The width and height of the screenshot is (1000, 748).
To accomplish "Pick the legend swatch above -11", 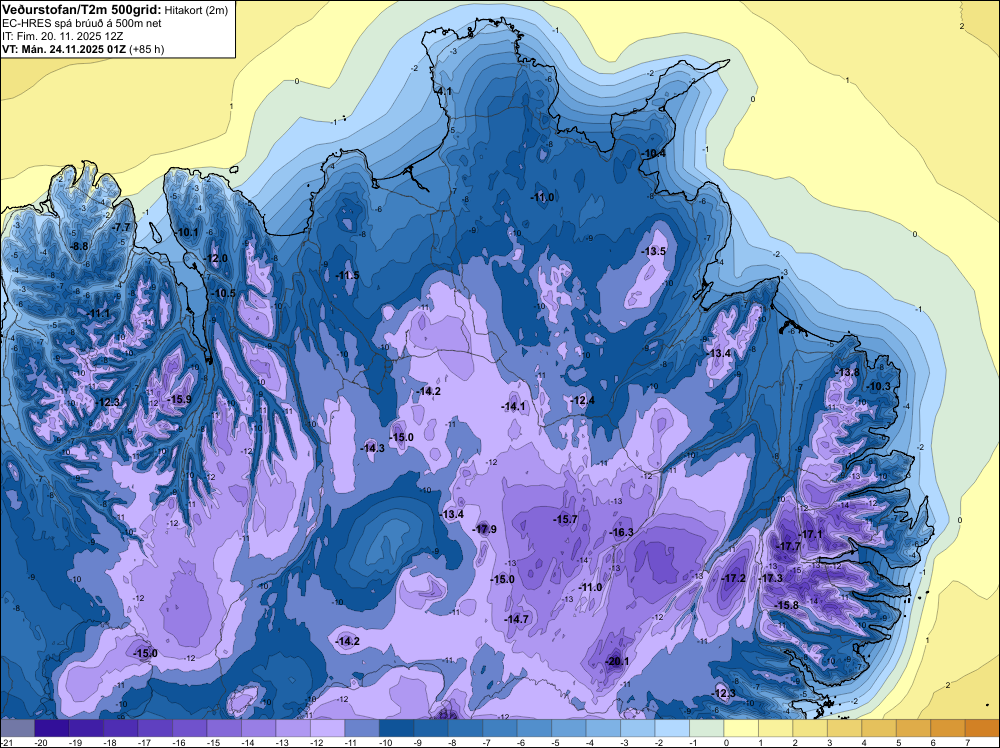I will click(x=361, y=728).
